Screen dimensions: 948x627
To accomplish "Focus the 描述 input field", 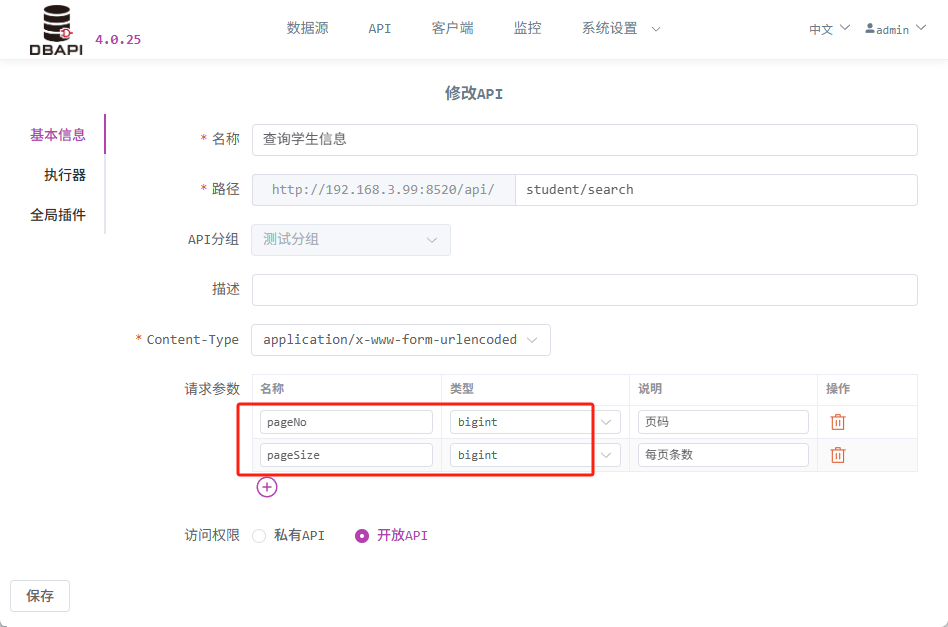I will (585, 290).
